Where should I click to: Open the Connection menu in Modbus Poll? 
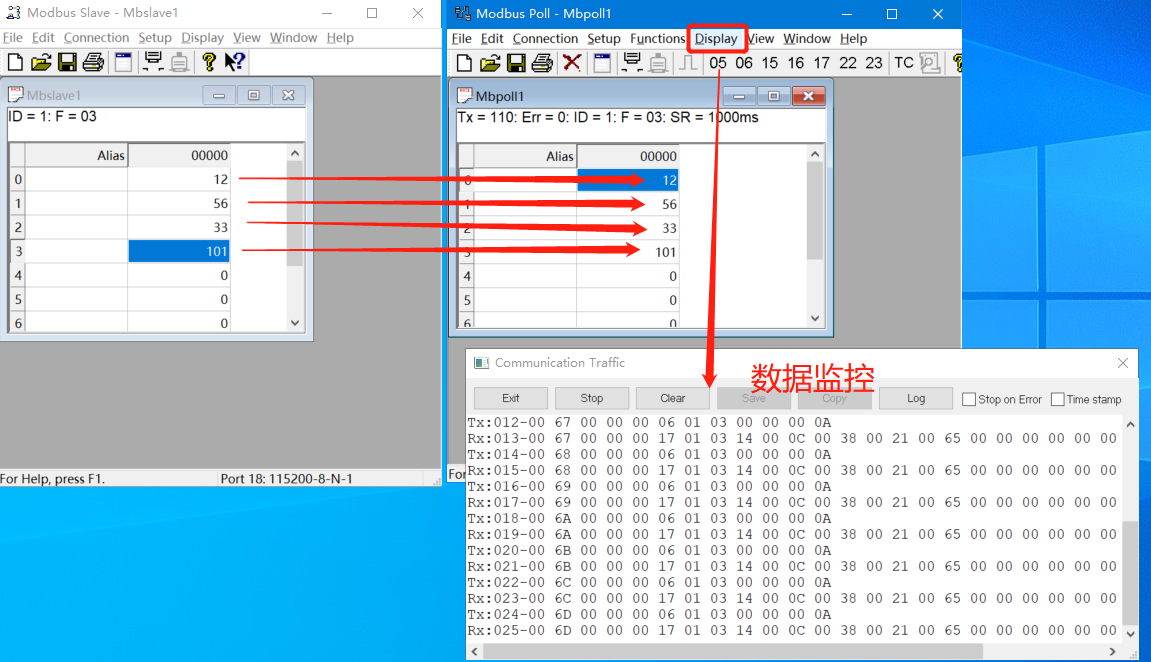[x=545, y=38]
